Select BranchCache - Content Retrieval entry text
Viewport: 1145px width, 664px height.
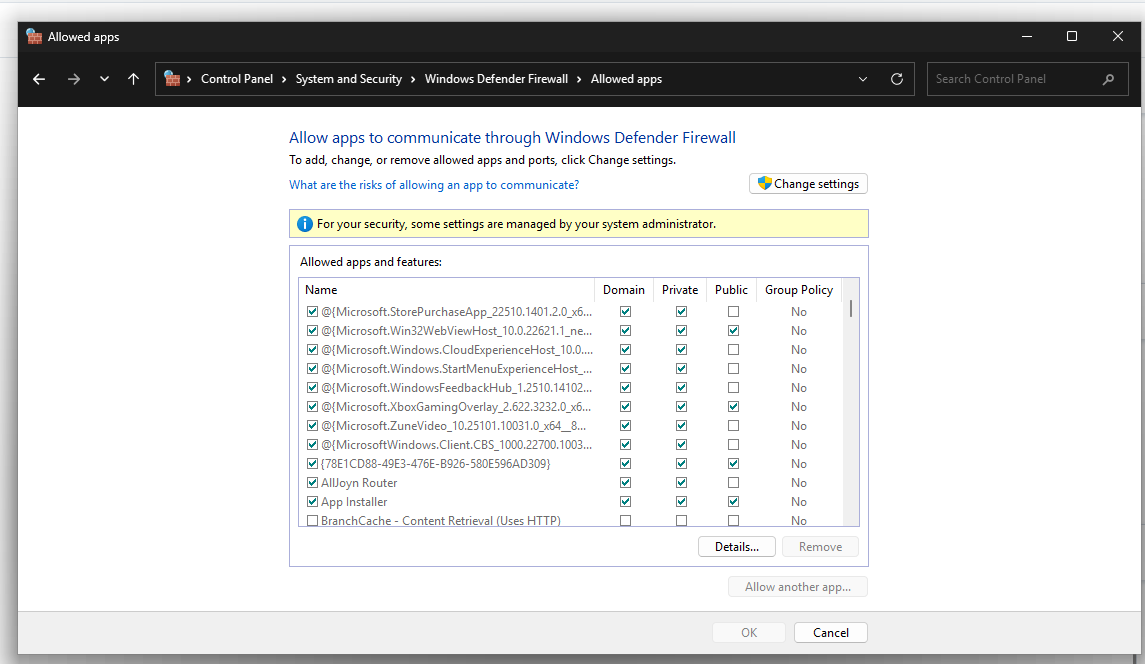point(441,521)
